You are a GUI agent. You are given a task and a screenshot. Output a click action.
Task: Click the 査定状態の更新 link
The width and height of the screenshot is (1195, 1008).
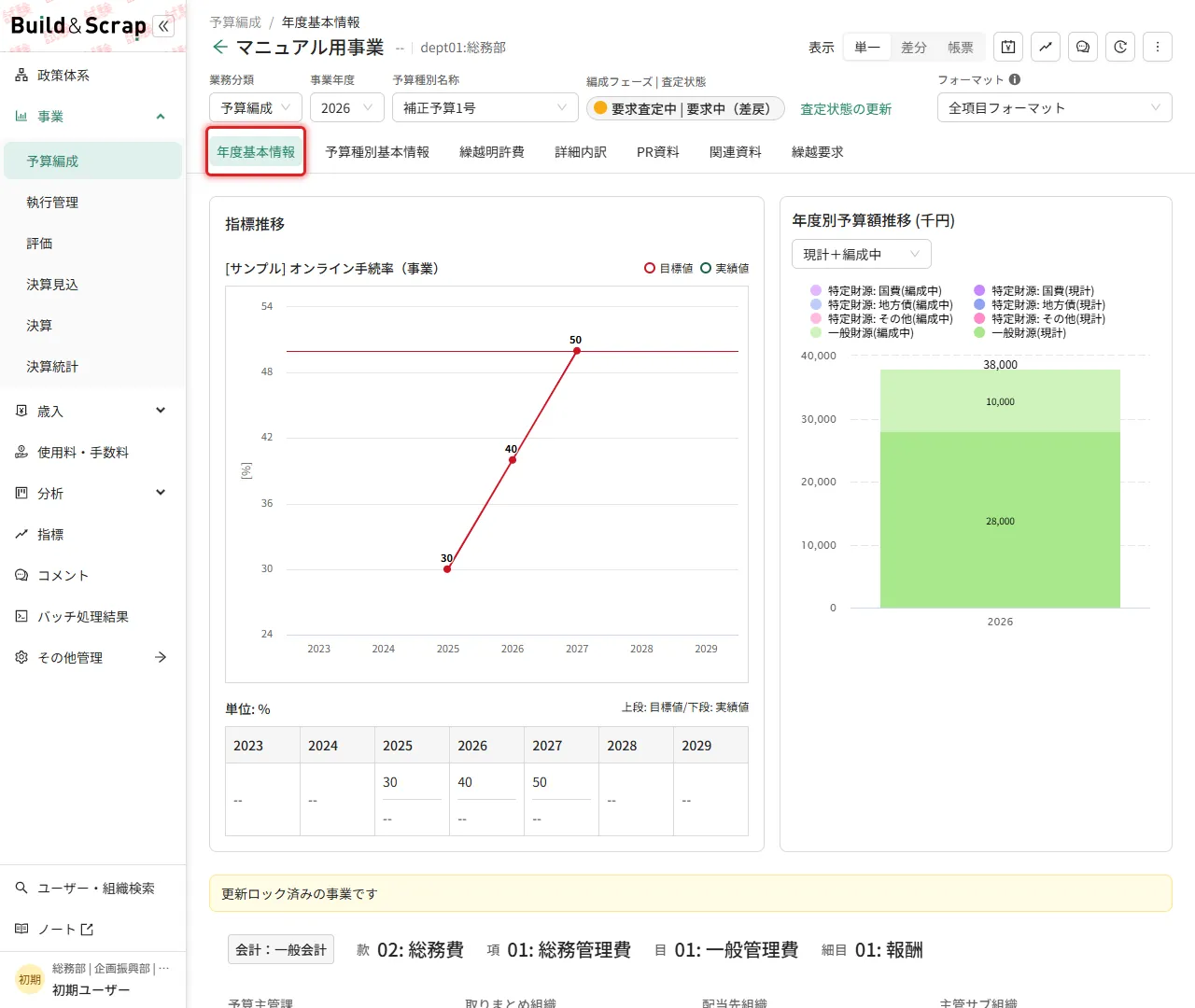(846, 109)
